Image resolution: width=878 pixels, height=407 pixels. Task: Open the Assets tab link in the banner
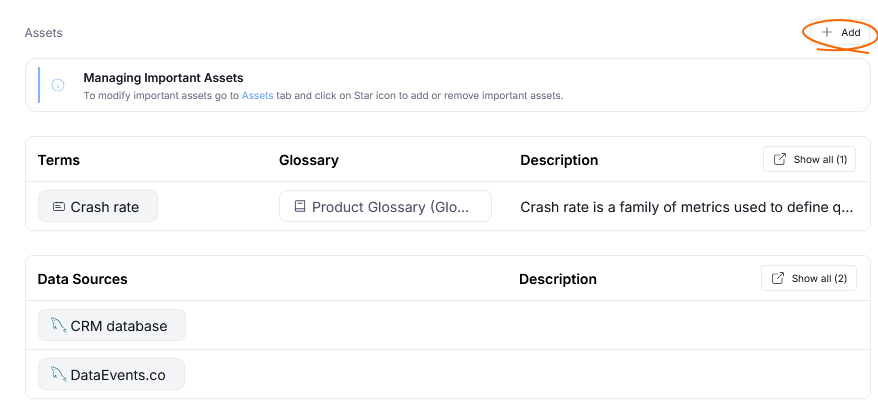(x=257, y=96)
